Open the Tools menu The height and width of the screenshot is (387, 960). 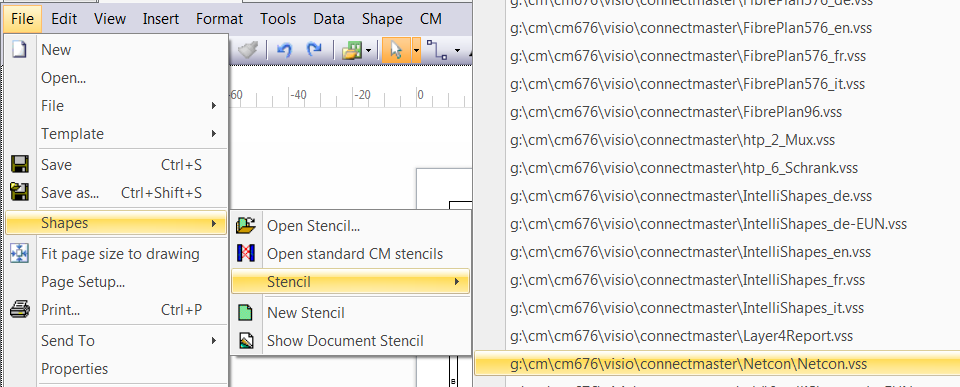pos(278,19)
